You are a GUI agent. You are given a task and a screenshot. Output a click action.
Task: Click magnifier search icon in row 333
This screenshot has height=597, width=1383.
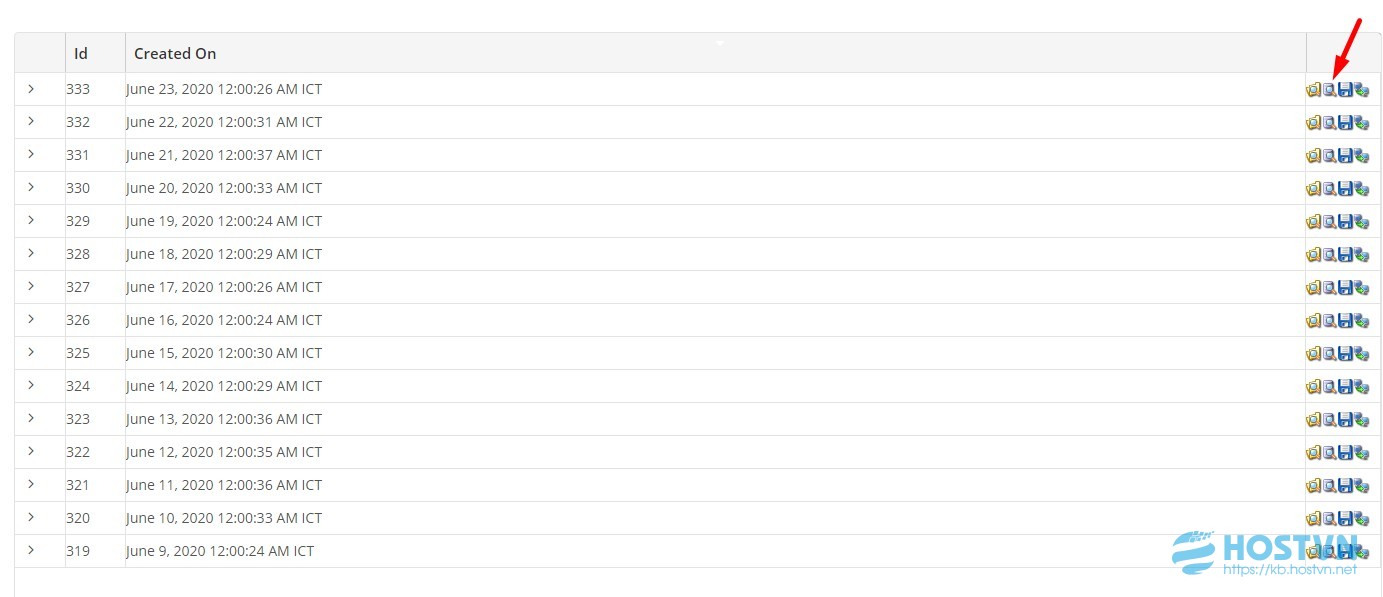click(x=1329, y=90)
